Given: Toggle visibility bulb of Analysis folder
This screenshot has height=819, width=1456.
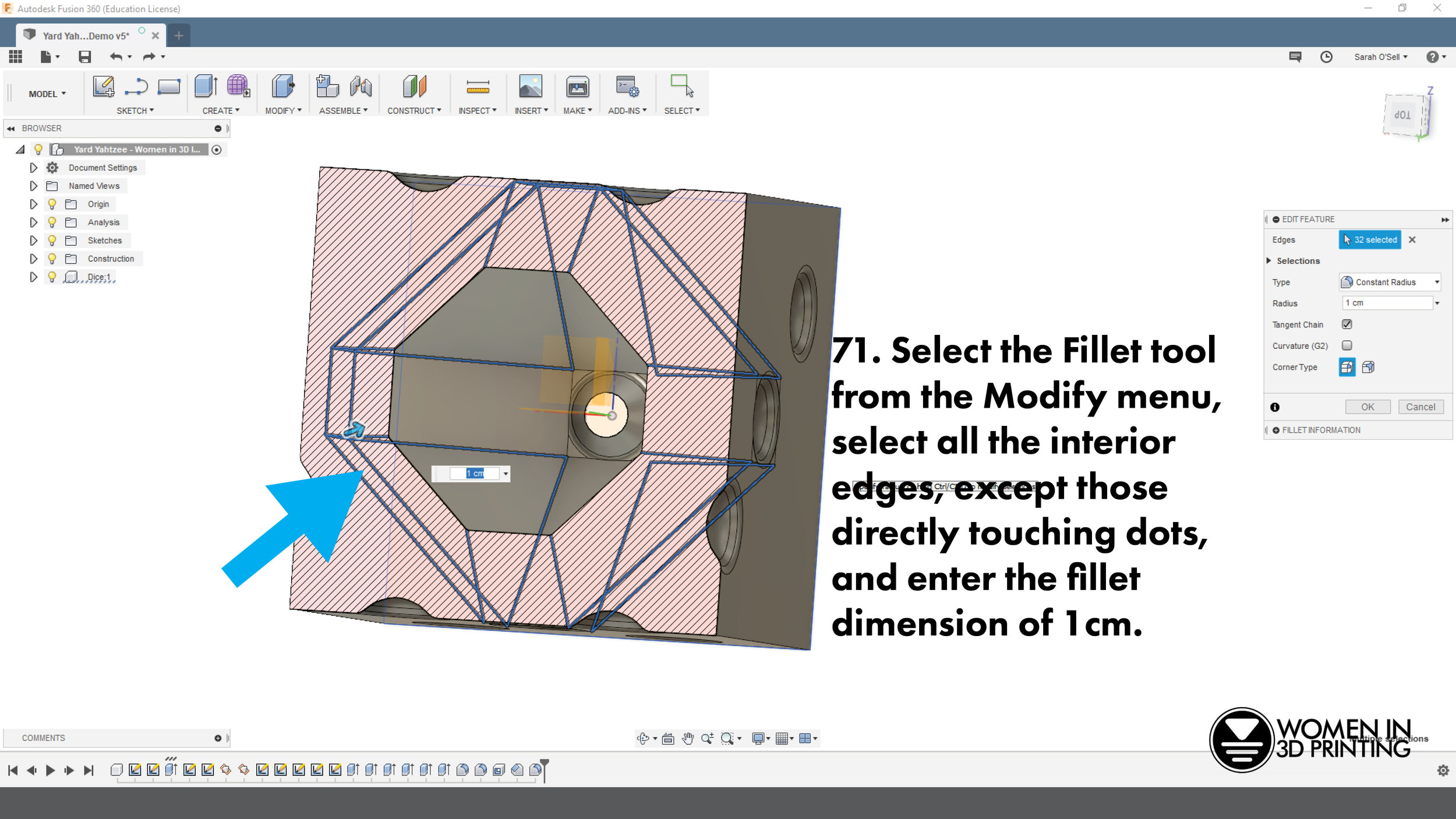Looking at the screenshot, I should [52, 222].
